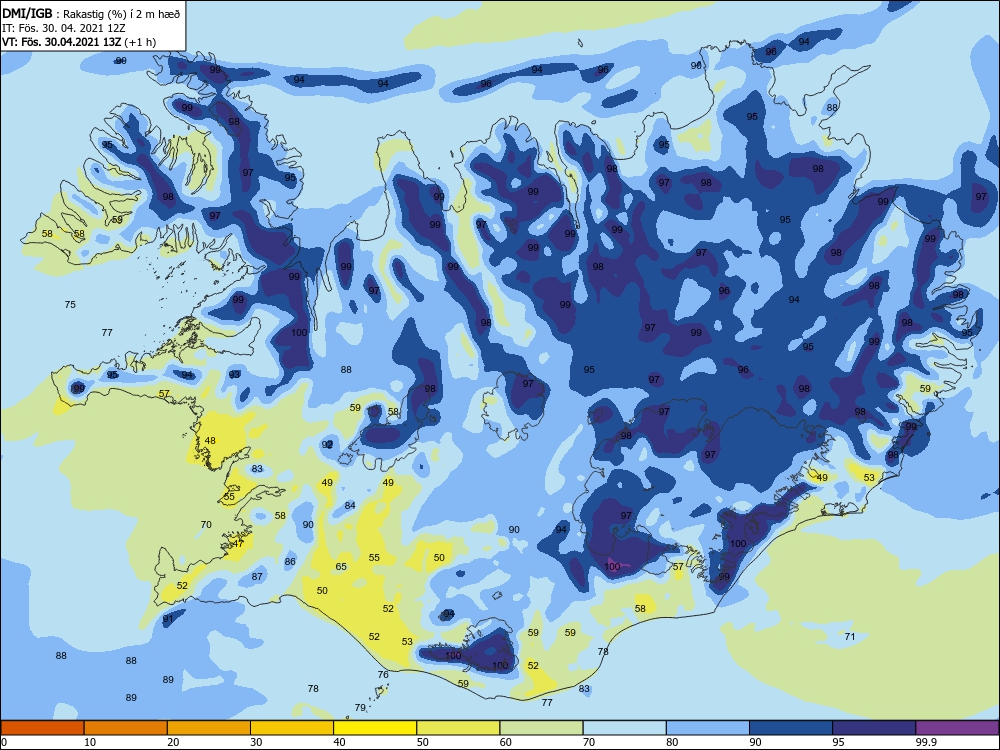Select the navy 95–99.9 legend swatch
The image size is (1000, 750).
(x=874, y=728)
